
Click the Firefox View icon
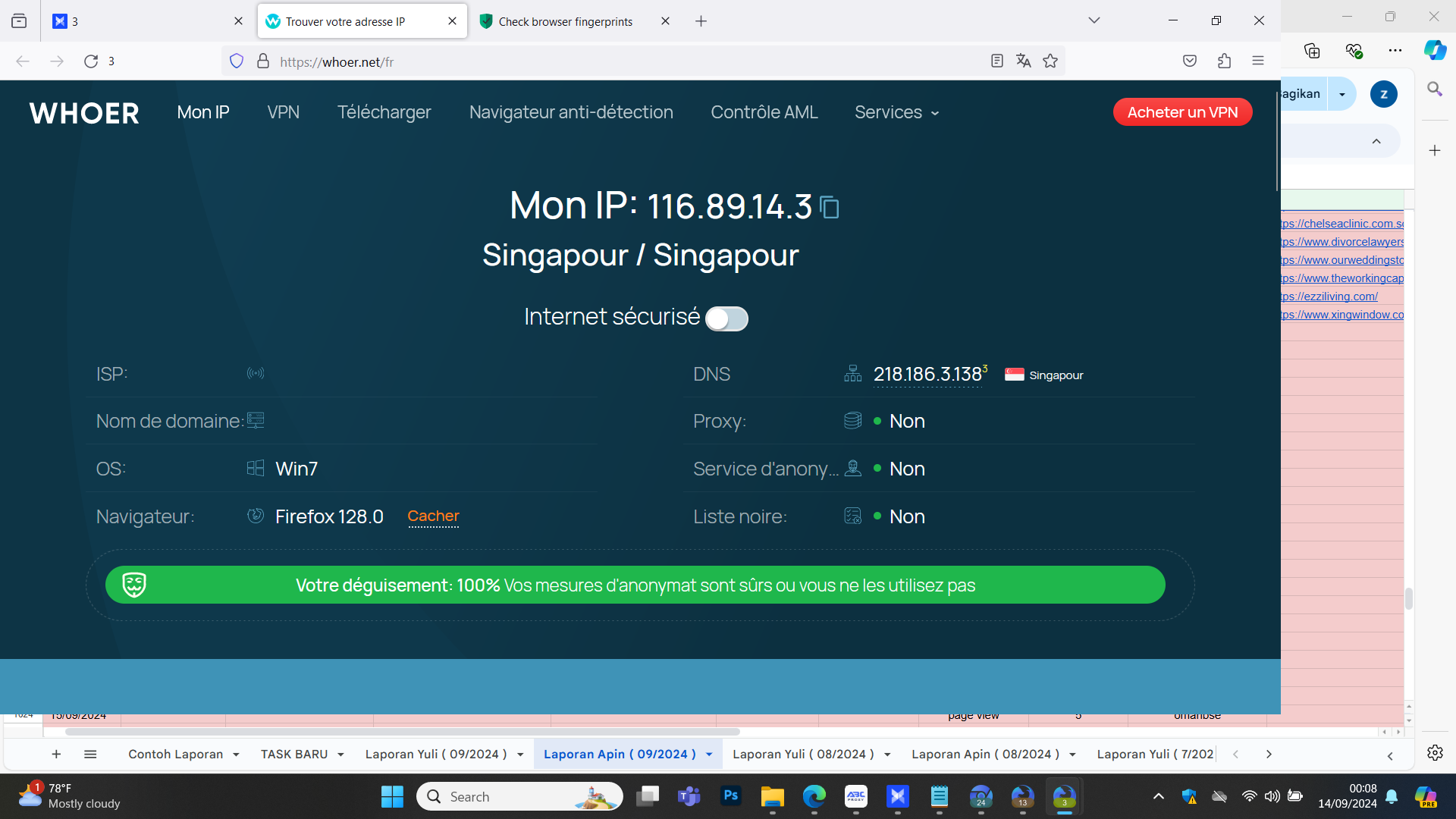point(19,21)
